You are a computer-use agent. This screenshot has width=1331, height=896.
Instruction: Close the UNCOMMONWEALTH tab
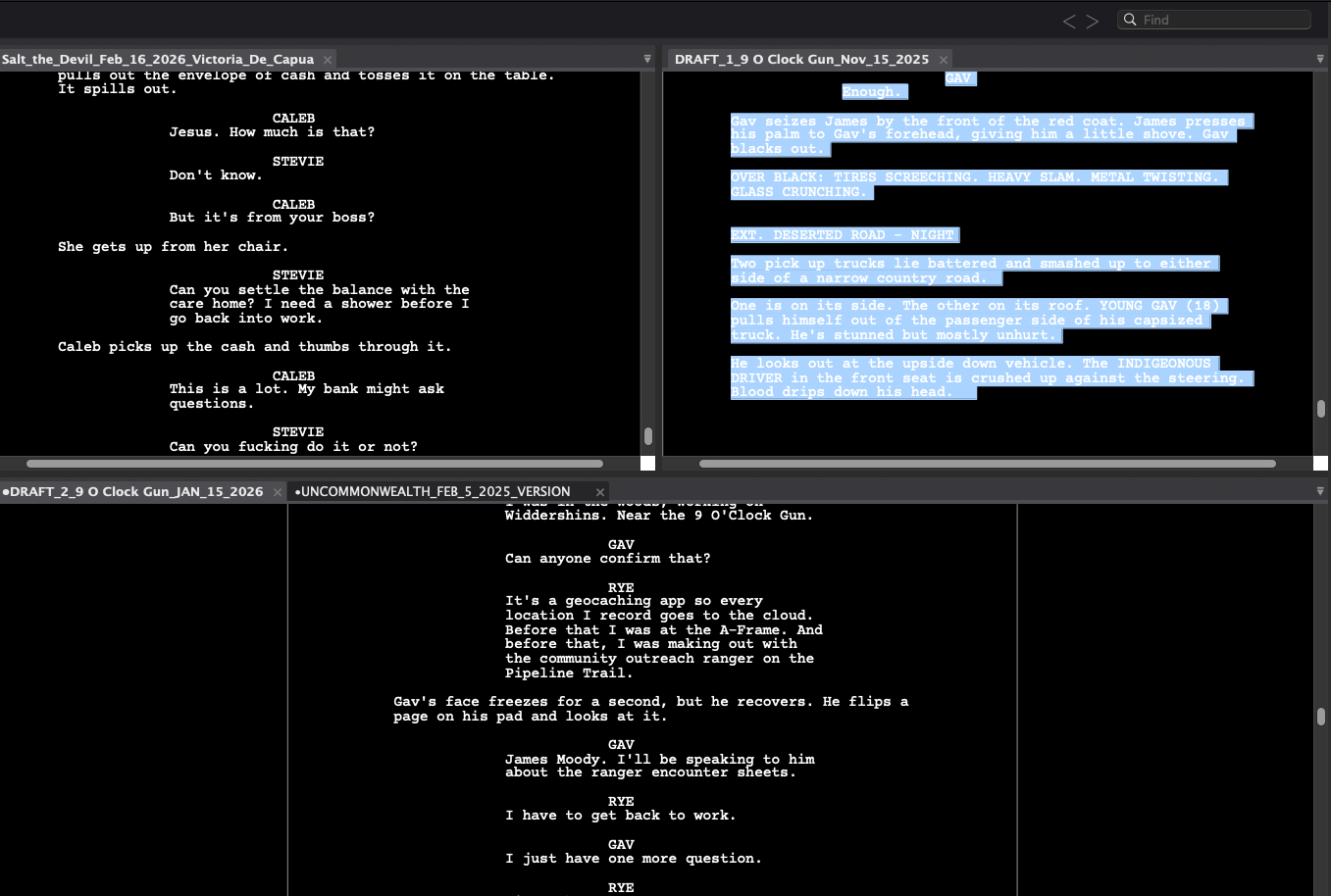(599, 492)
